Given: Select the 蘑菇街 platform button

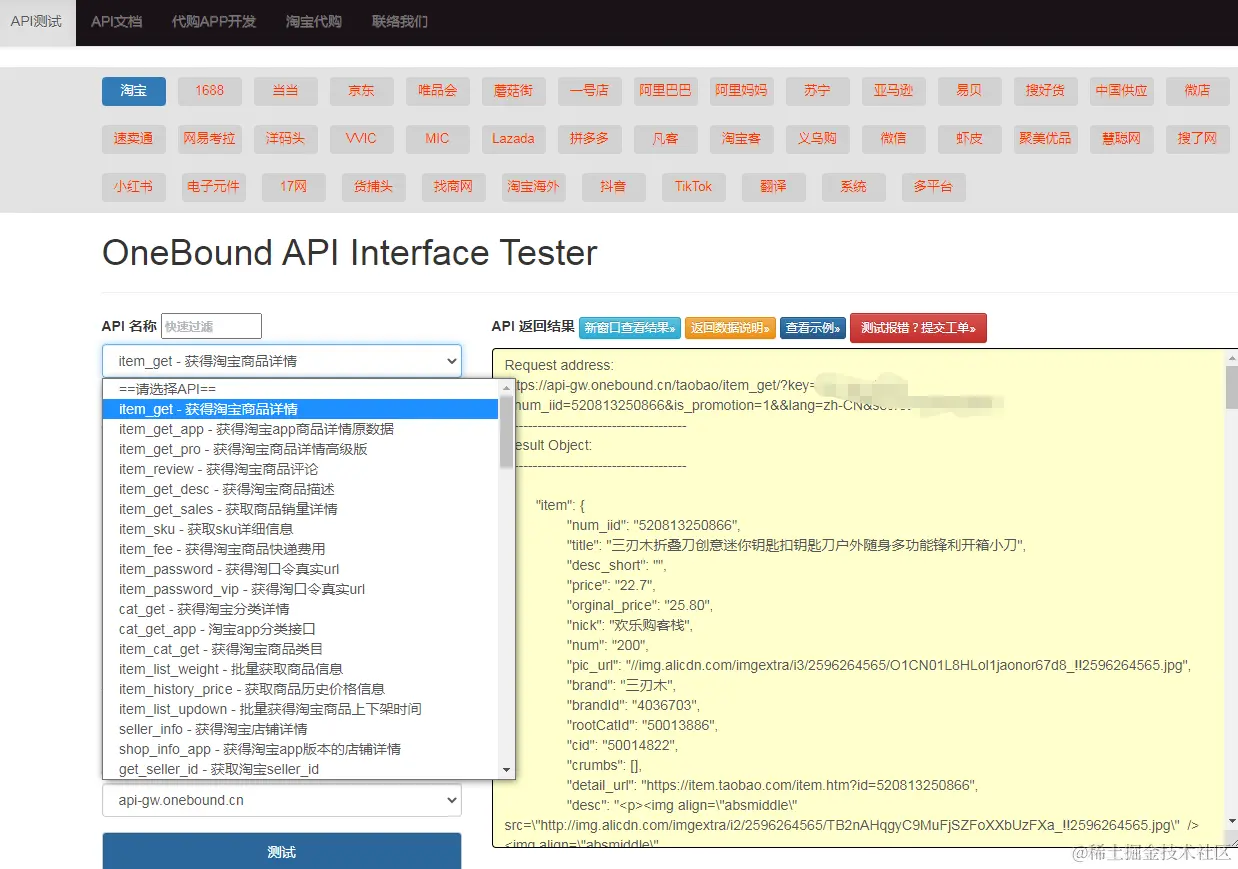Looking at the screenshot, I should 514,90.
